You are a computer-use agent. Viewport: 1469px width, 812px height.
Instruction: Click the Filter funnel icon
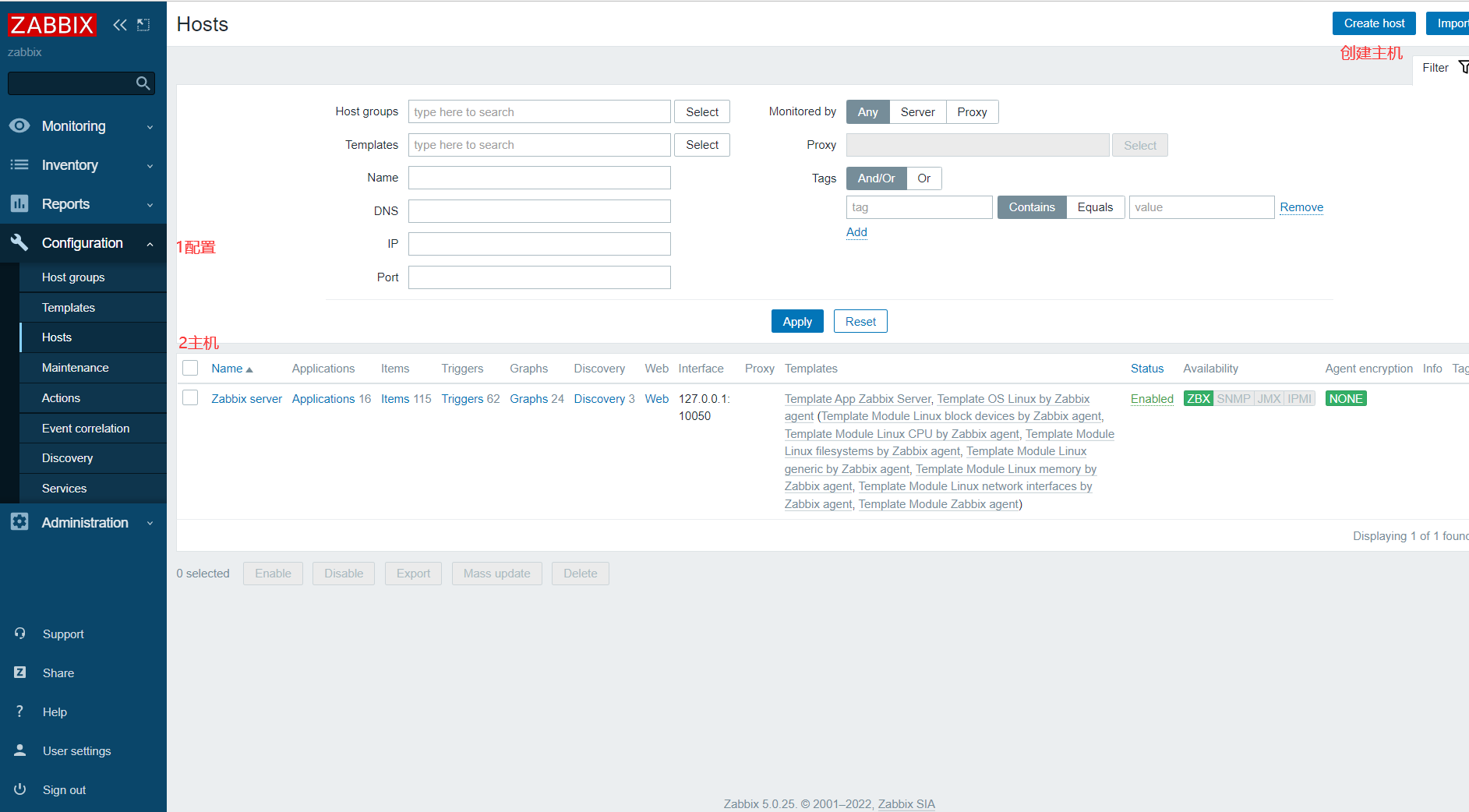tap(1464, 67)
